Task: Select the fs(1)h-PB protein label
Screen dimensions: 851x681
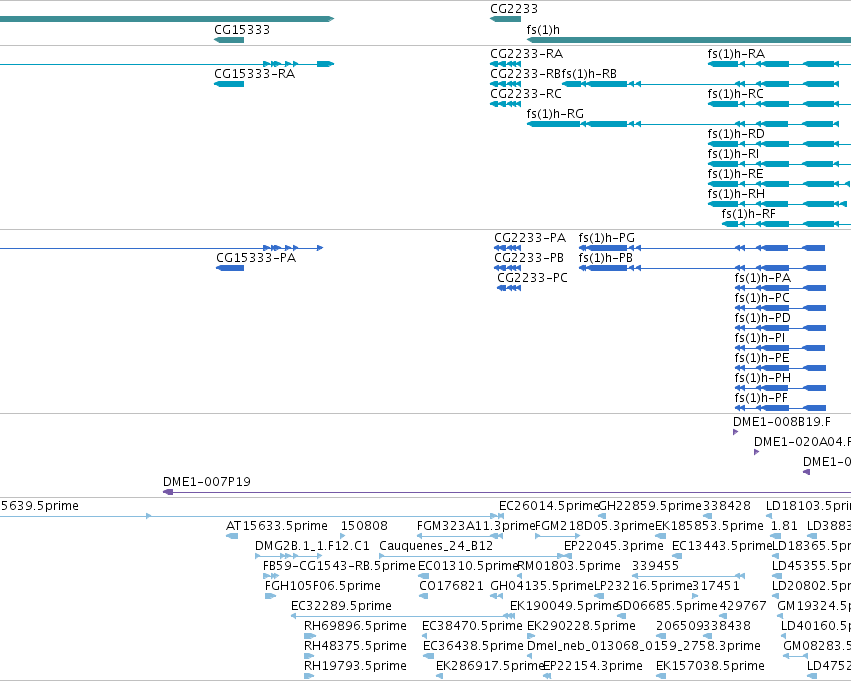Action: (x=606, y=258)
